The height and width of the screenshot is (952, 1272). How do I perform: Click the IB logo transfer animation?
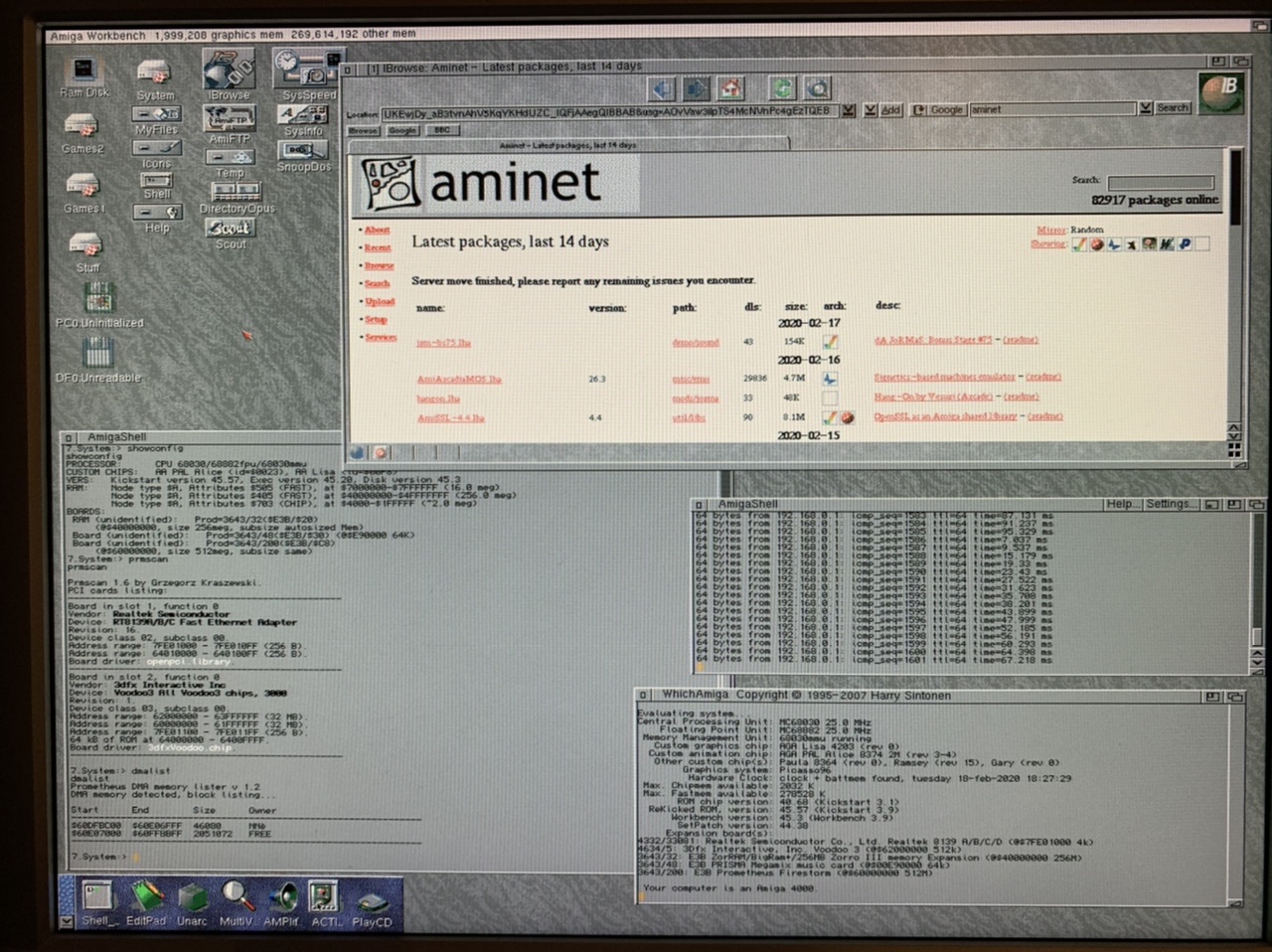[x=1221, y=93]
